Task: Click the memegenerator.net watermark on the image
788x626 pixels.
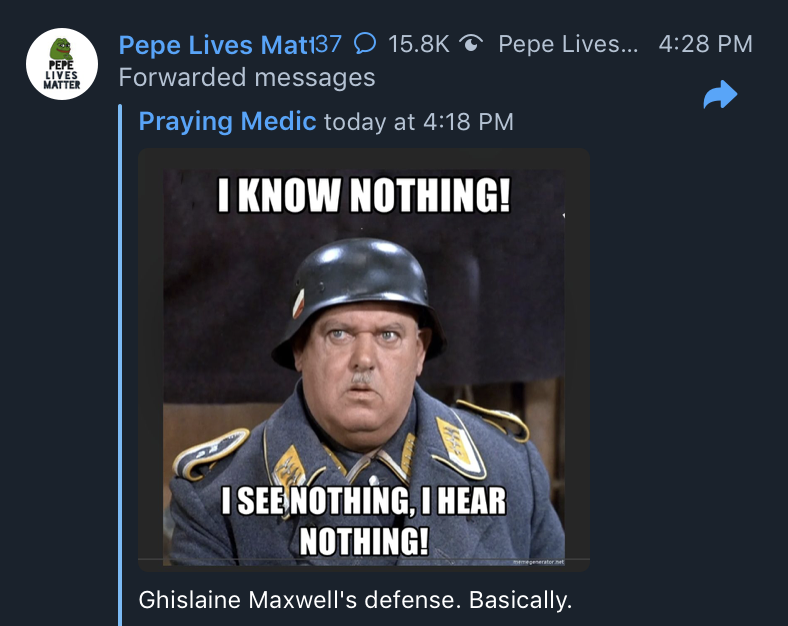Action: pyautogui.click(x=536, y=563)
